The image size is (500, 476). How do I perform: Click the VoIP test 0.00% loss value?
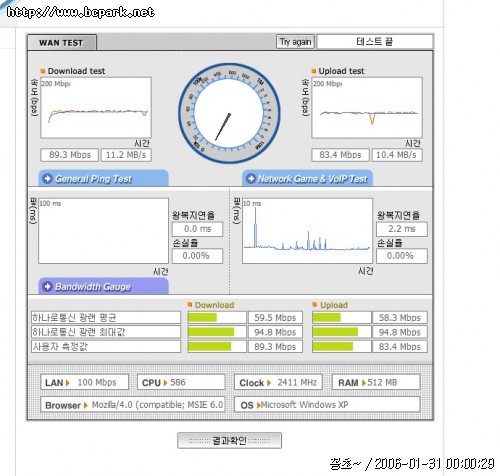[x=402, y=256]
